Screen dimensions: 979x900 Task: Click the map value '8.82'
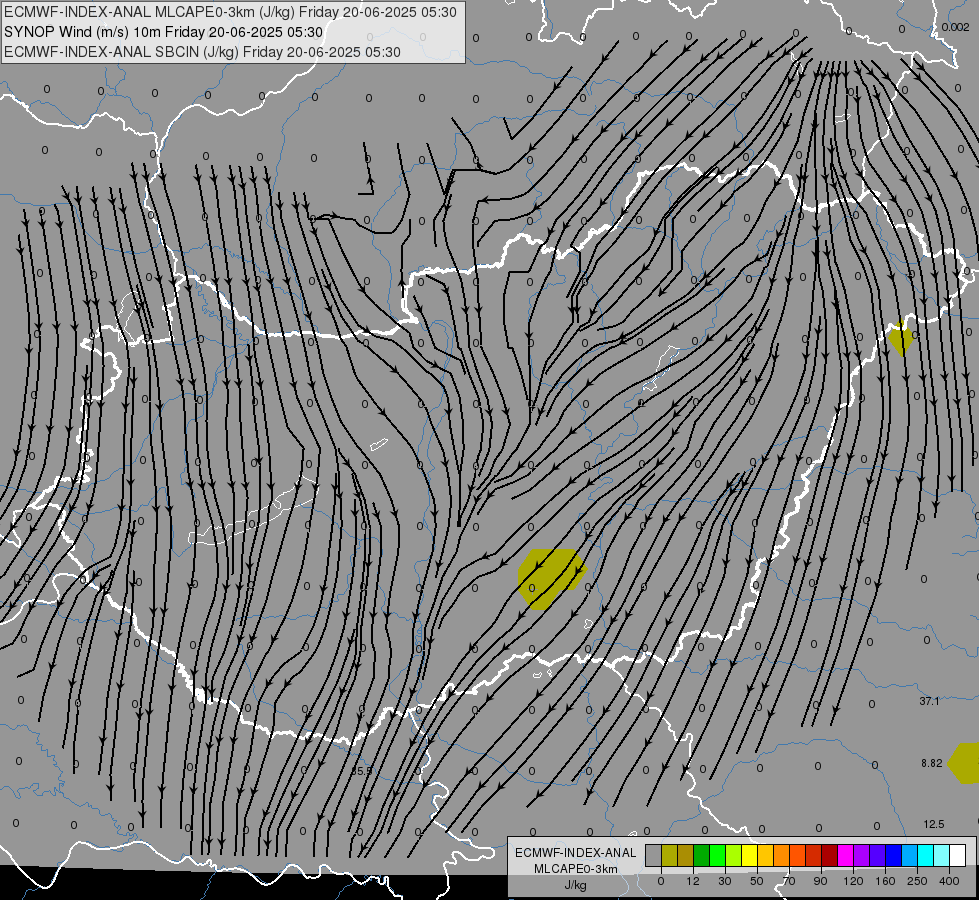coord(932,763)
